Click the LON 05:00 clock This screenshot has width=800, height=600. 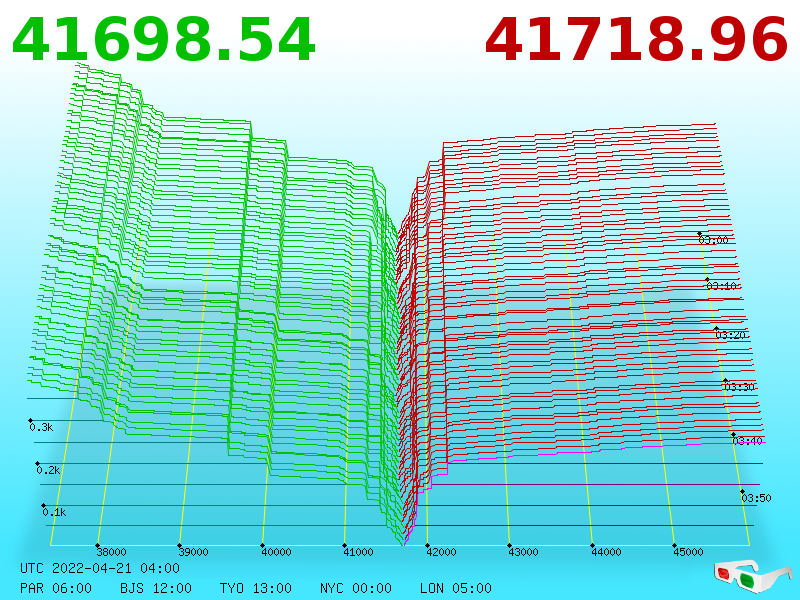pos(456,588)
